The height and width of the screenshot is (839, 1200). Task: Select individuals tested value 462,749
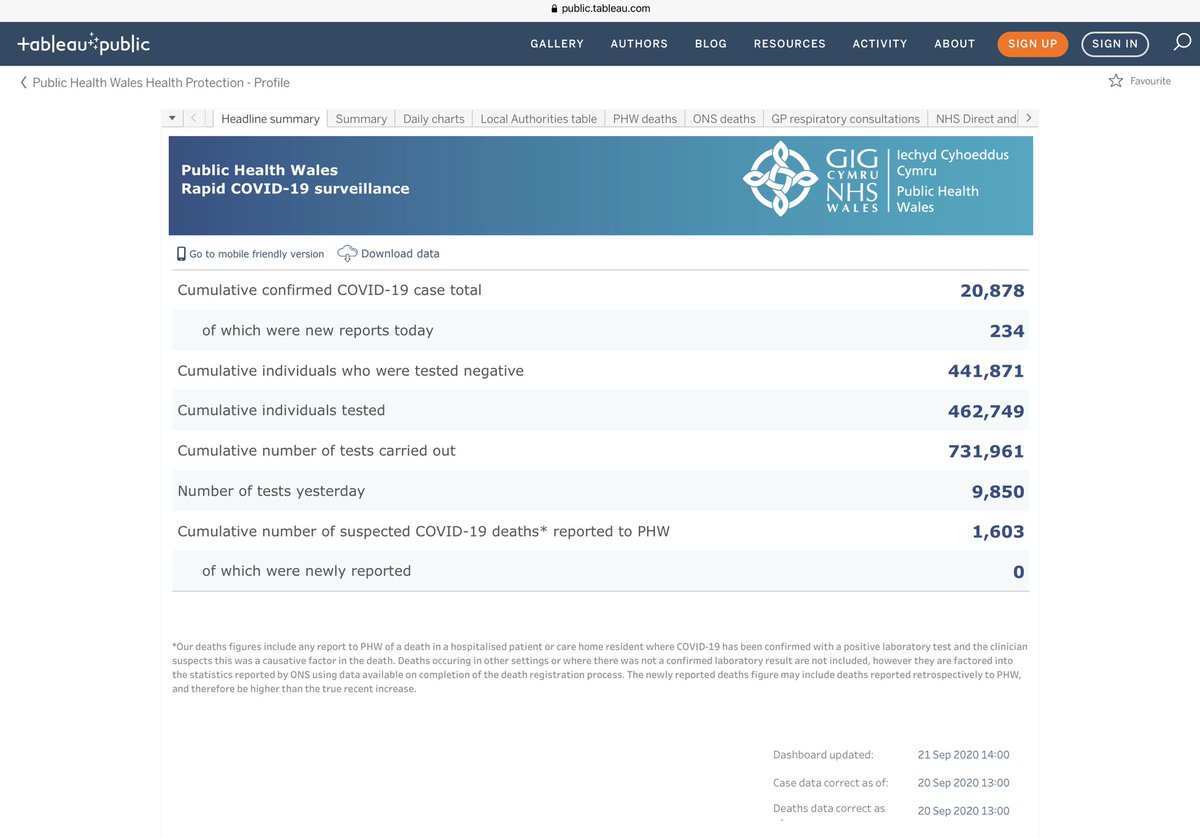tap(986, 411)
